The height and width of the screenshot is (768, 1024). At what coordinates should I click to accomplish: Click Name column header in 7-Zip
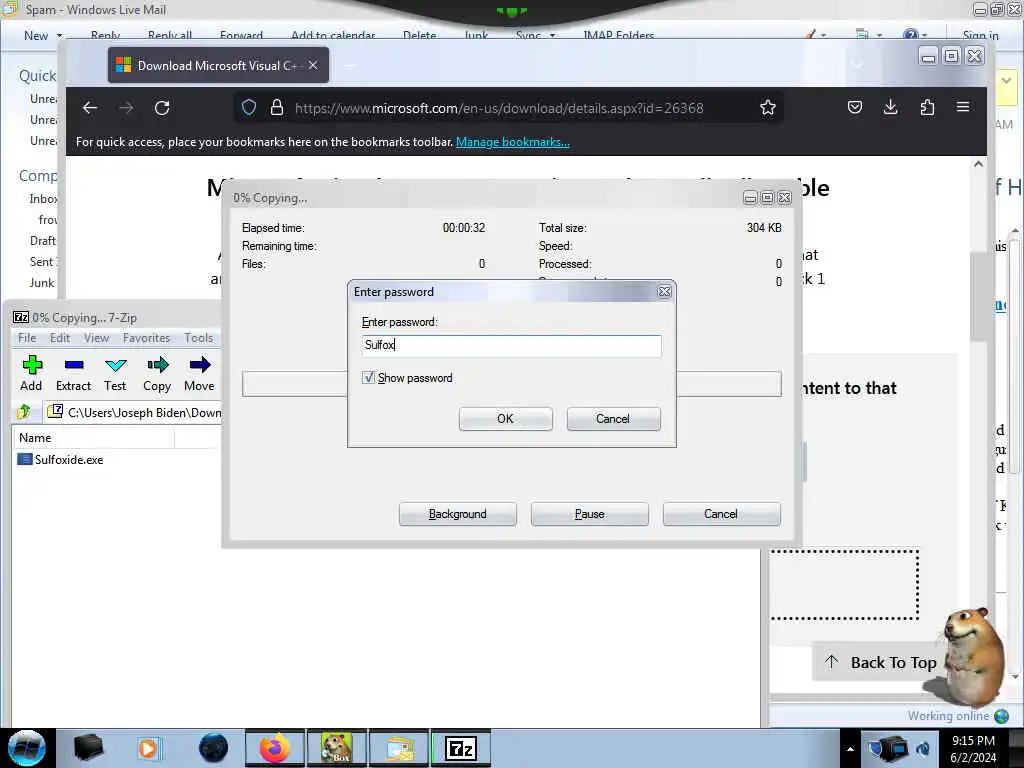[x=93, y=438]
